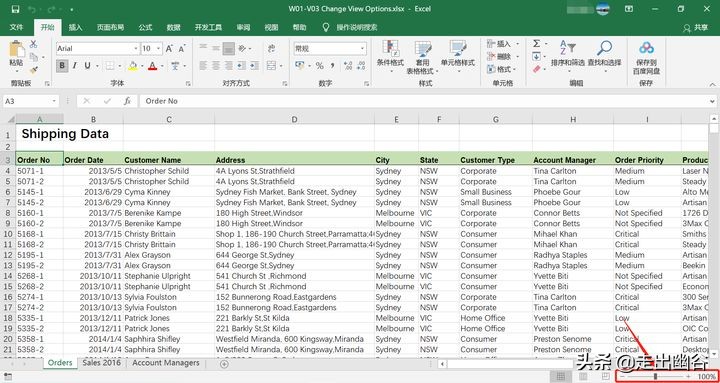This screenshot has width=720, height=383.
Task: Apply Percent Style format
Action: [x=319, y=66]
